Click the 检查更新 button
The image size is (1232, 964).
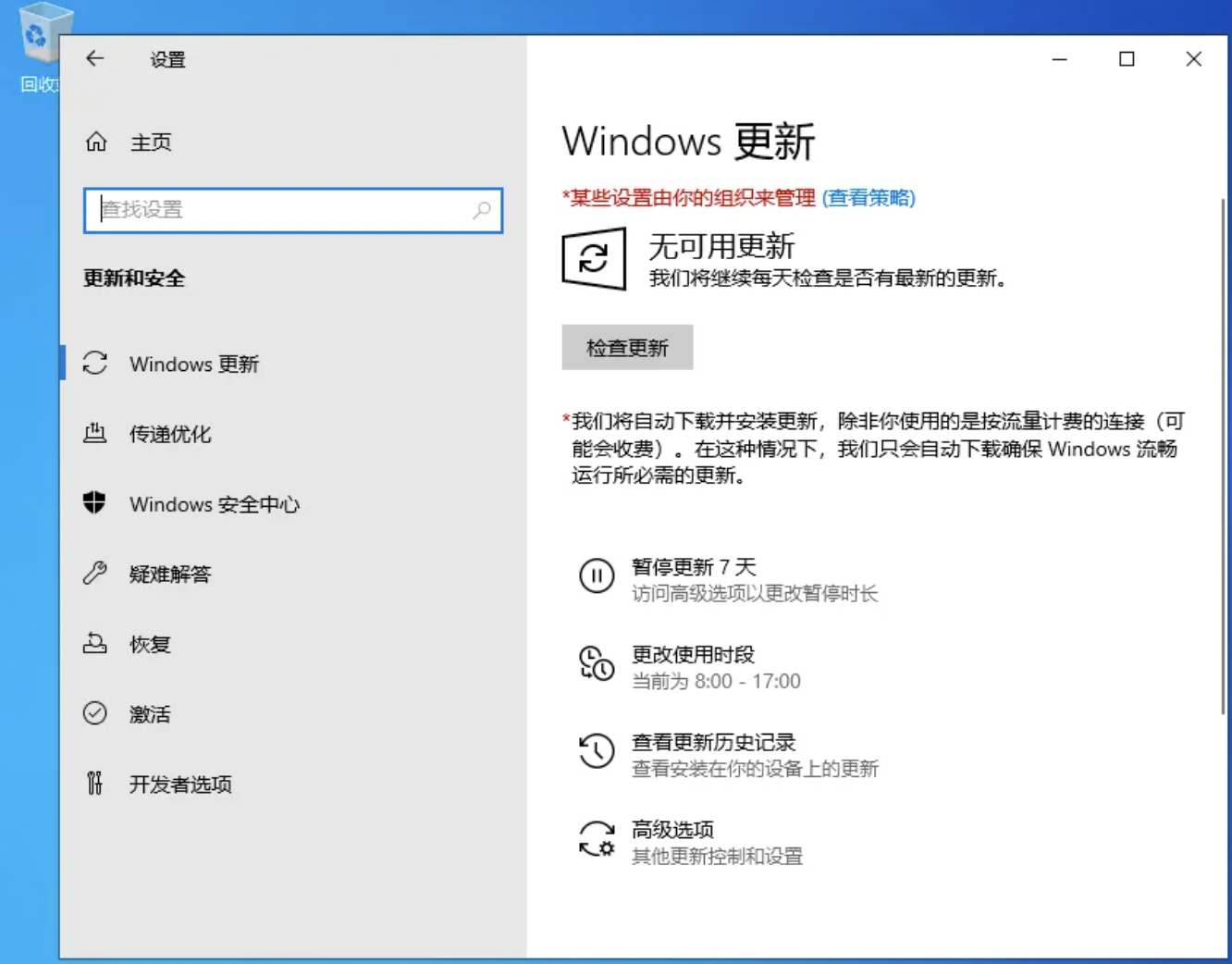point(627,348)
